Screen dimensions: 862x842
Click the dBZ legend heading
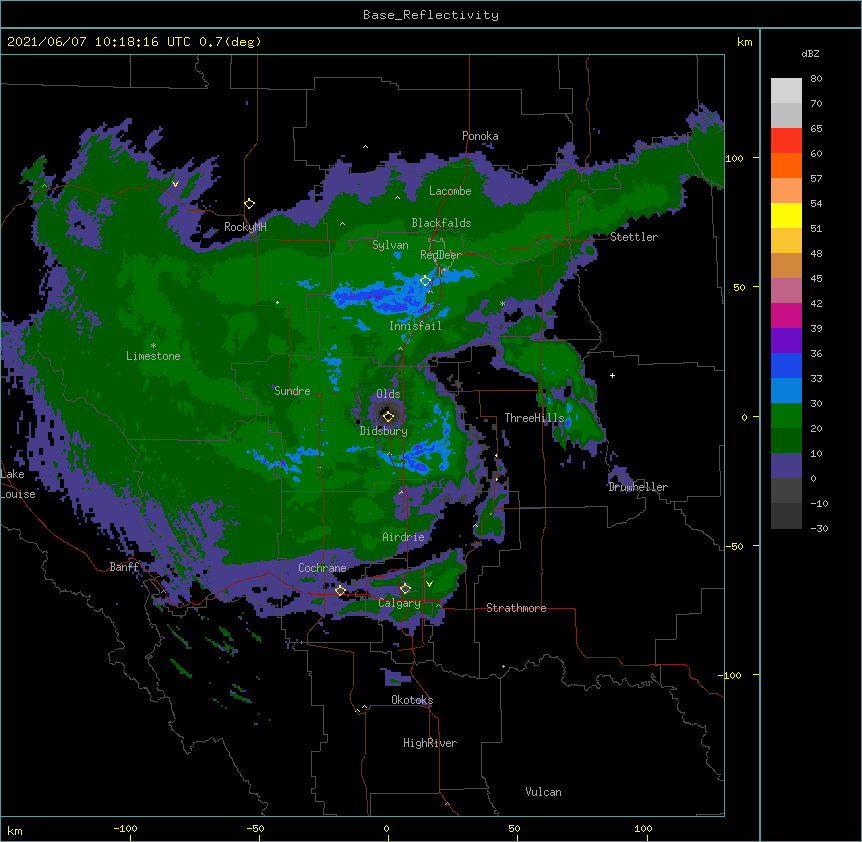(x=810, y=54)
